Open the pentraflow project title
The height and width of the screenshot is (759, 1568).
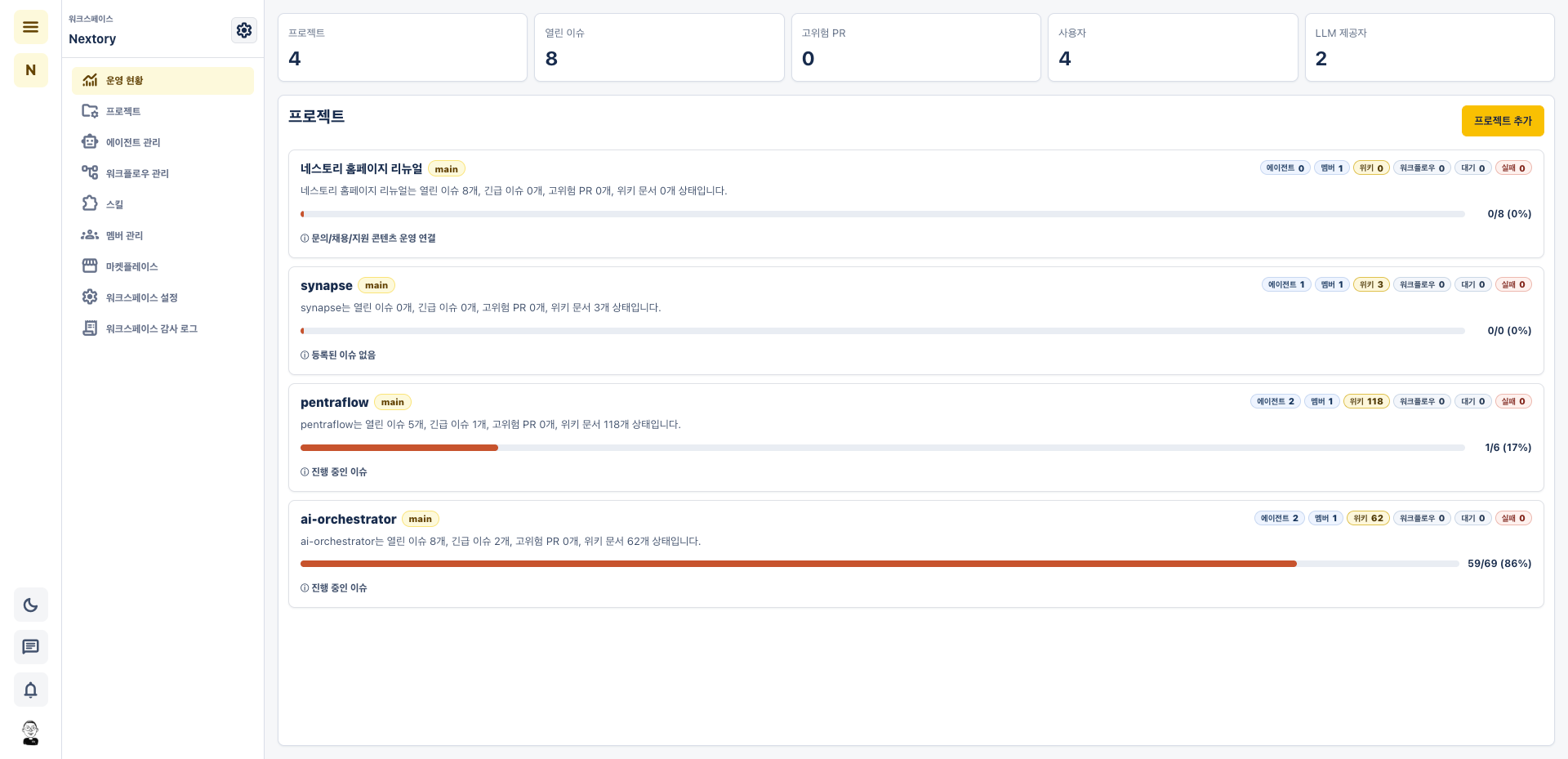[334, 402]
